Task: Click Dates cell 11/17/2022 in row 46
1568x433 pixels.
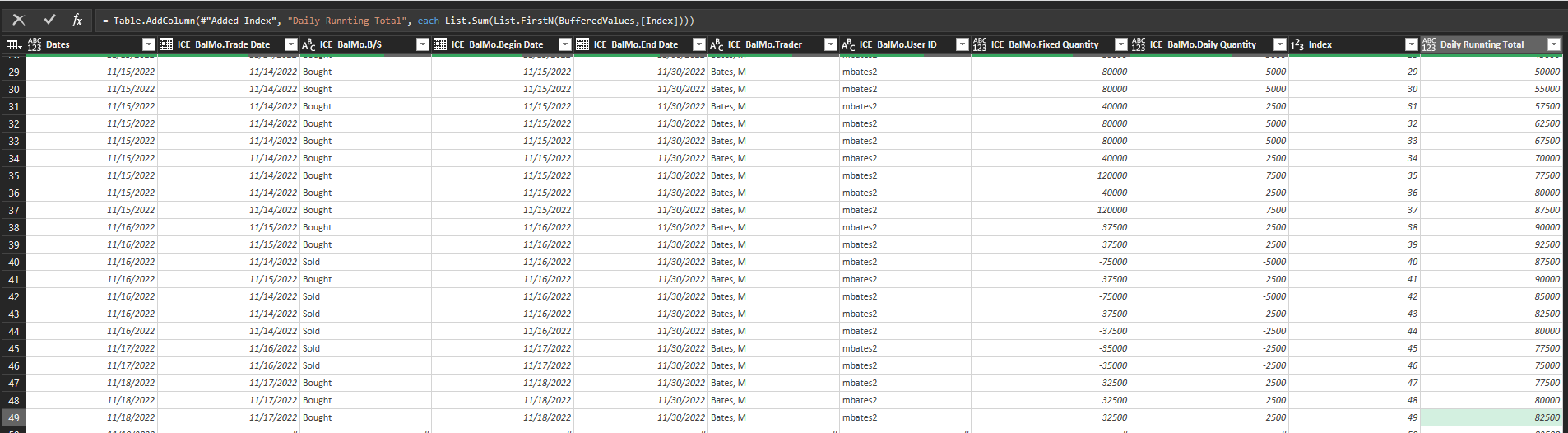Action: pyautogui.click(x=91, y=365)
